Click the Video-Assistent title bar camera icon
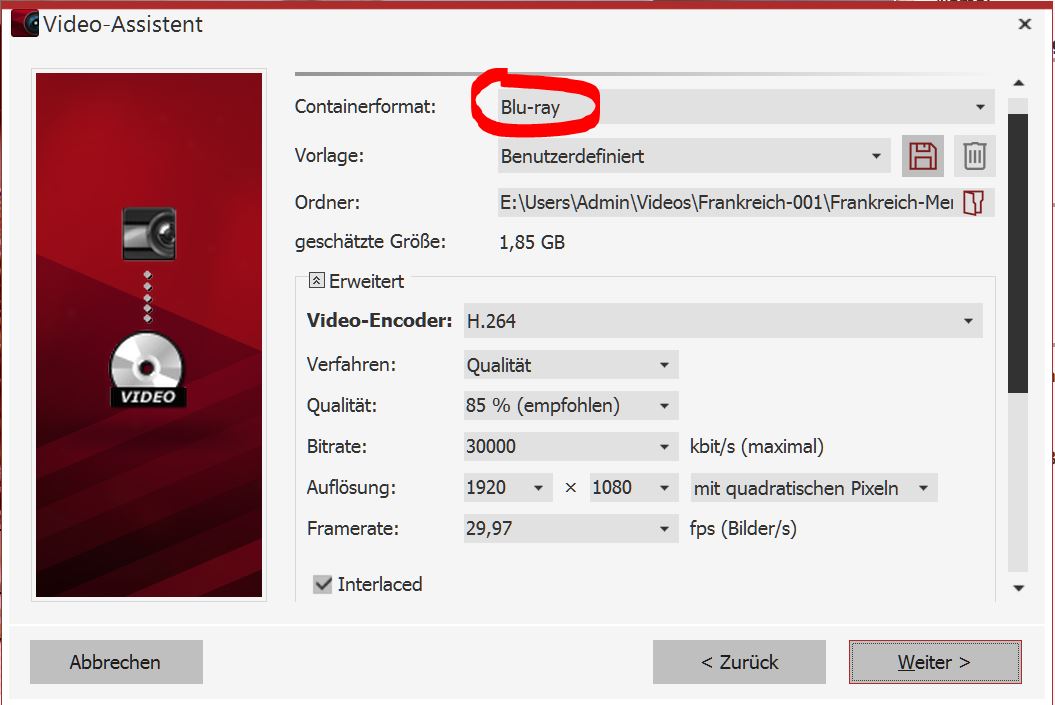Viewport: 1055px width, 705px height. (25, 24)
